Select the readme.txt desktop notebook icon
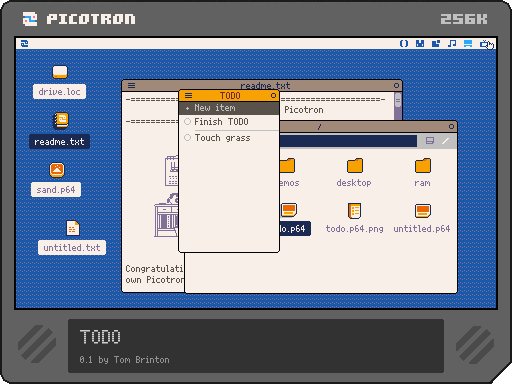512x384 pixels. point(61,120)
